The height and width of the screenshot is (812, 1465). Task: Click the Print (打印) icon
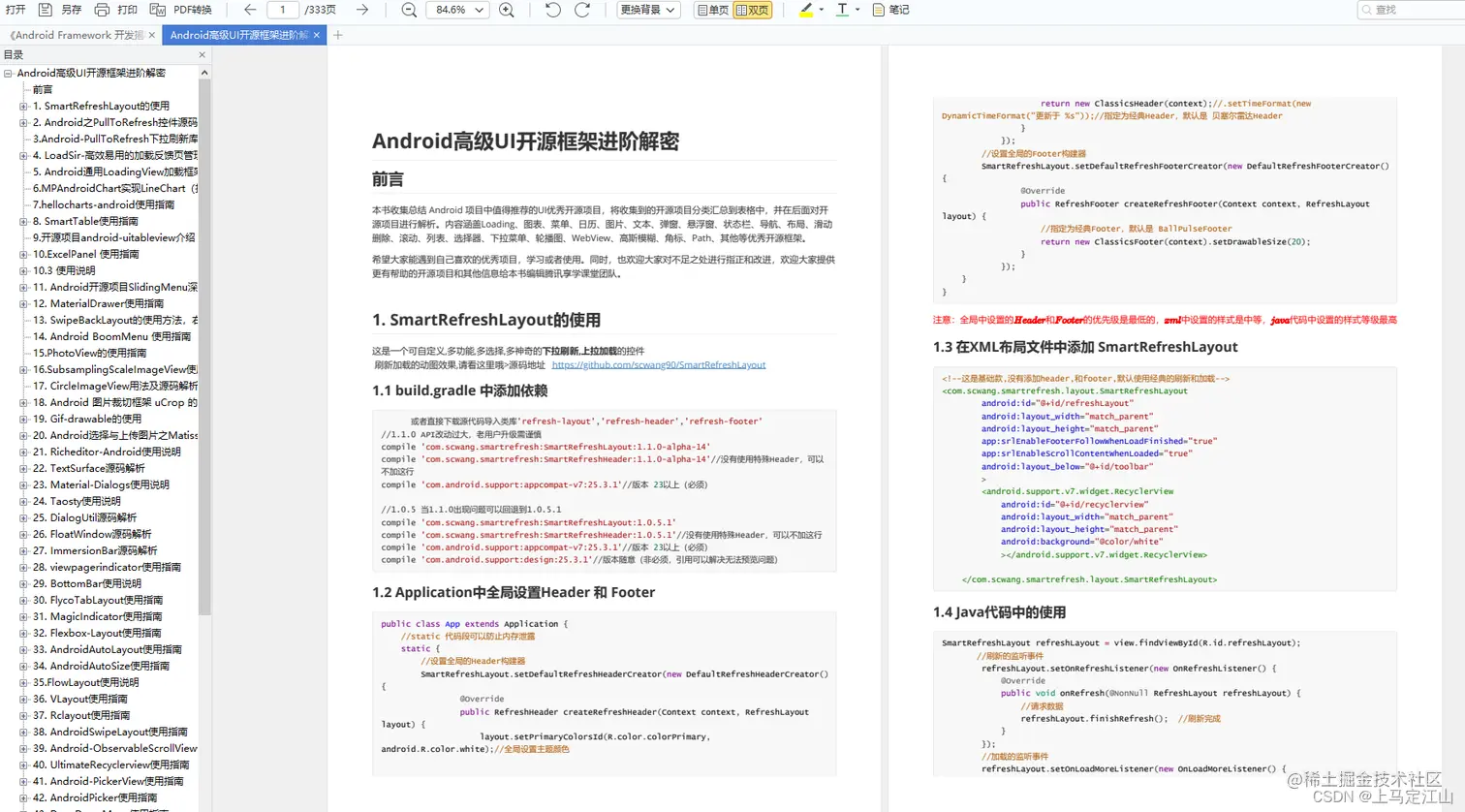point(102,10)
